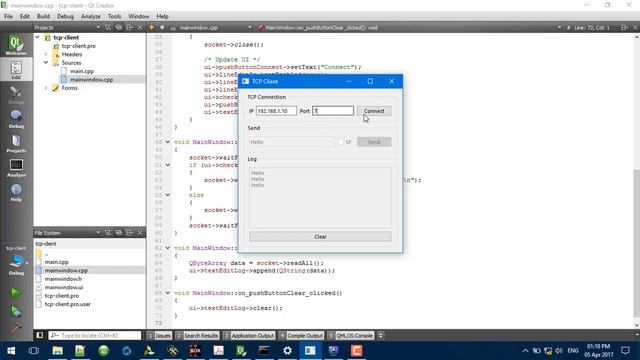Collapse the Sources folder

(46, 62)
